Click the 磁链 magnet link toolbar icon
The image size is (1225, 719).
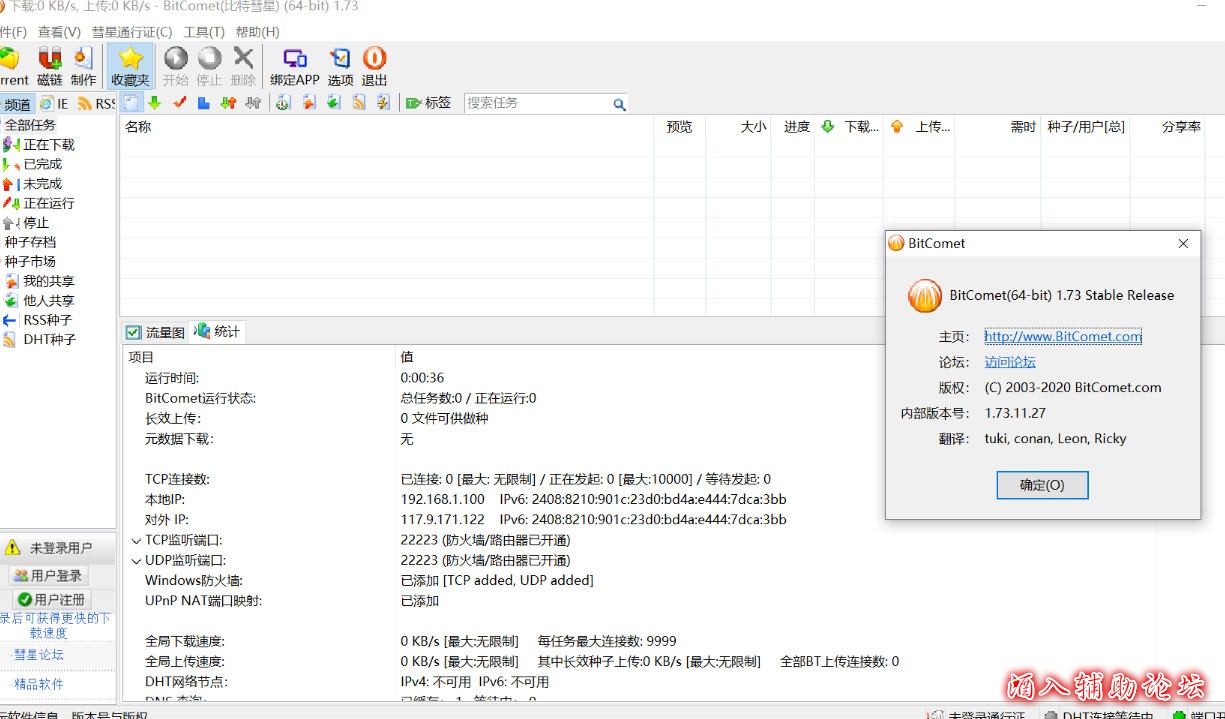pyautogui.click(x=49, y=66)
